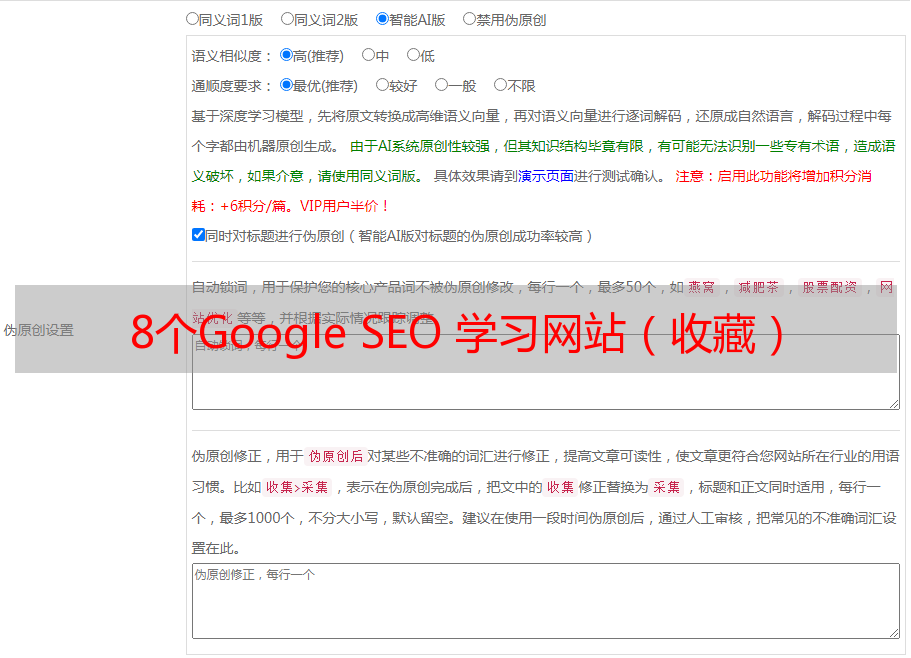Click the 通顺度要求 label
Viewport: 911px width, 658px height.
click(231, 87)
